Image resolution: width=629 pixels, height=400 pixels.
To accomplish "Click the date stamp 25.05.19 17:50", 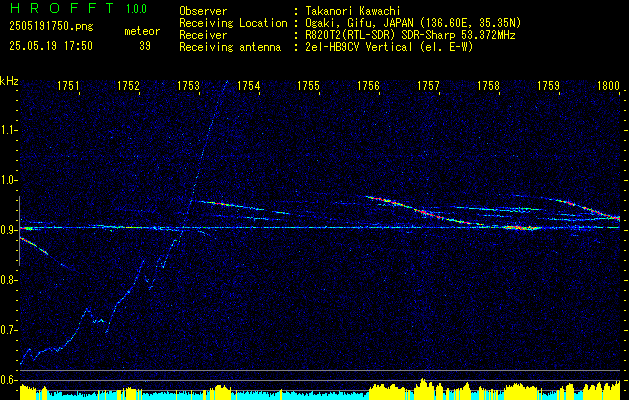I will click(x=51, y=46).
